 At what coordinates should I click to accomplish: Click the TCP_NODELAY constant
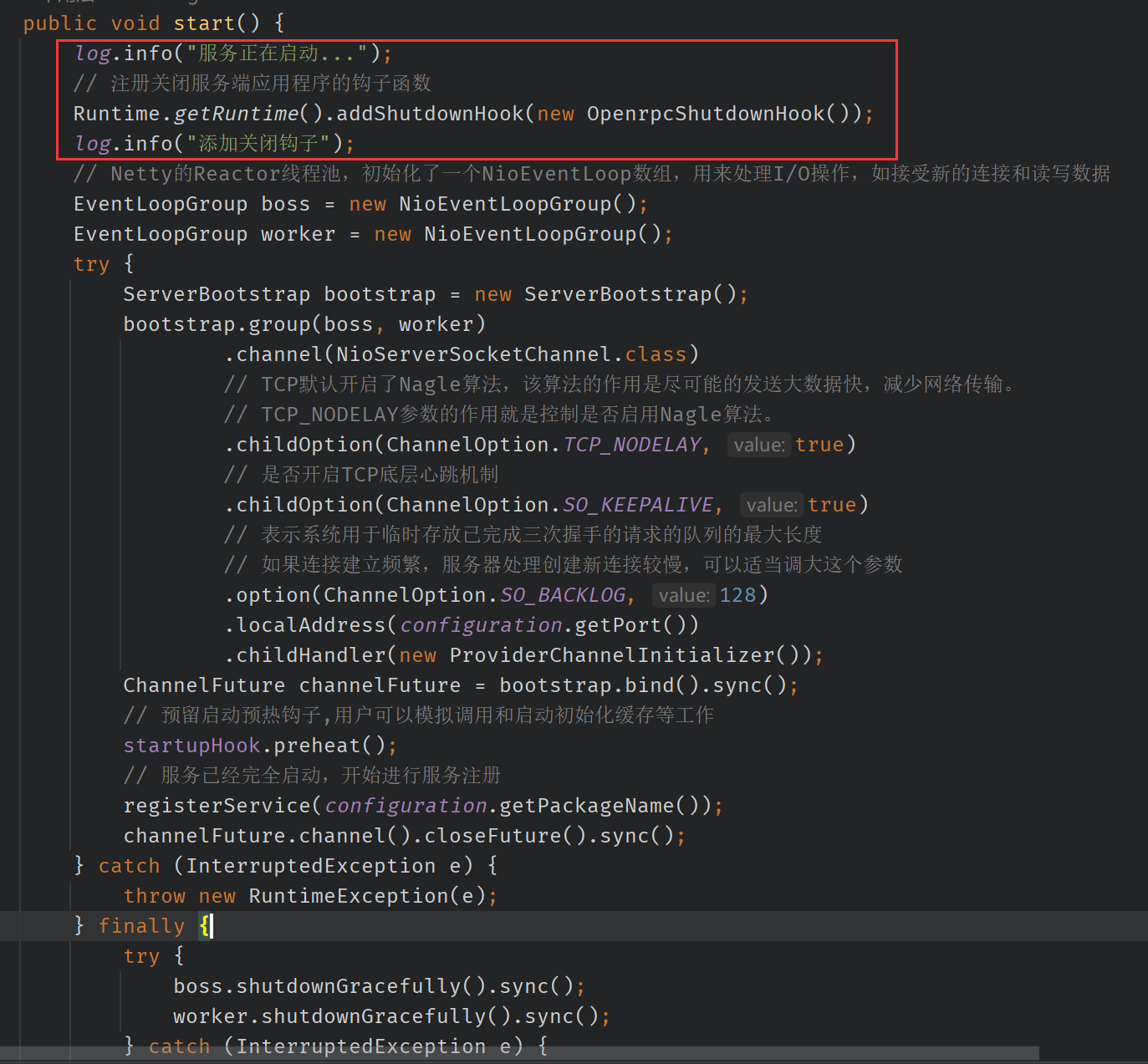[632, 445]
